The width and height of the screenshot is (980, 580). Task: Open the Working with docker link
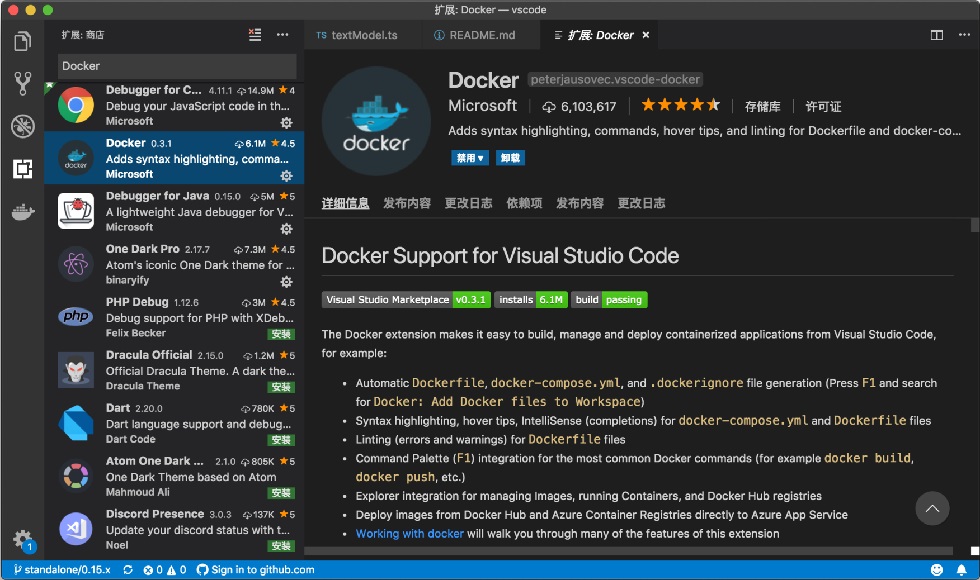click(x=409, y=534)
